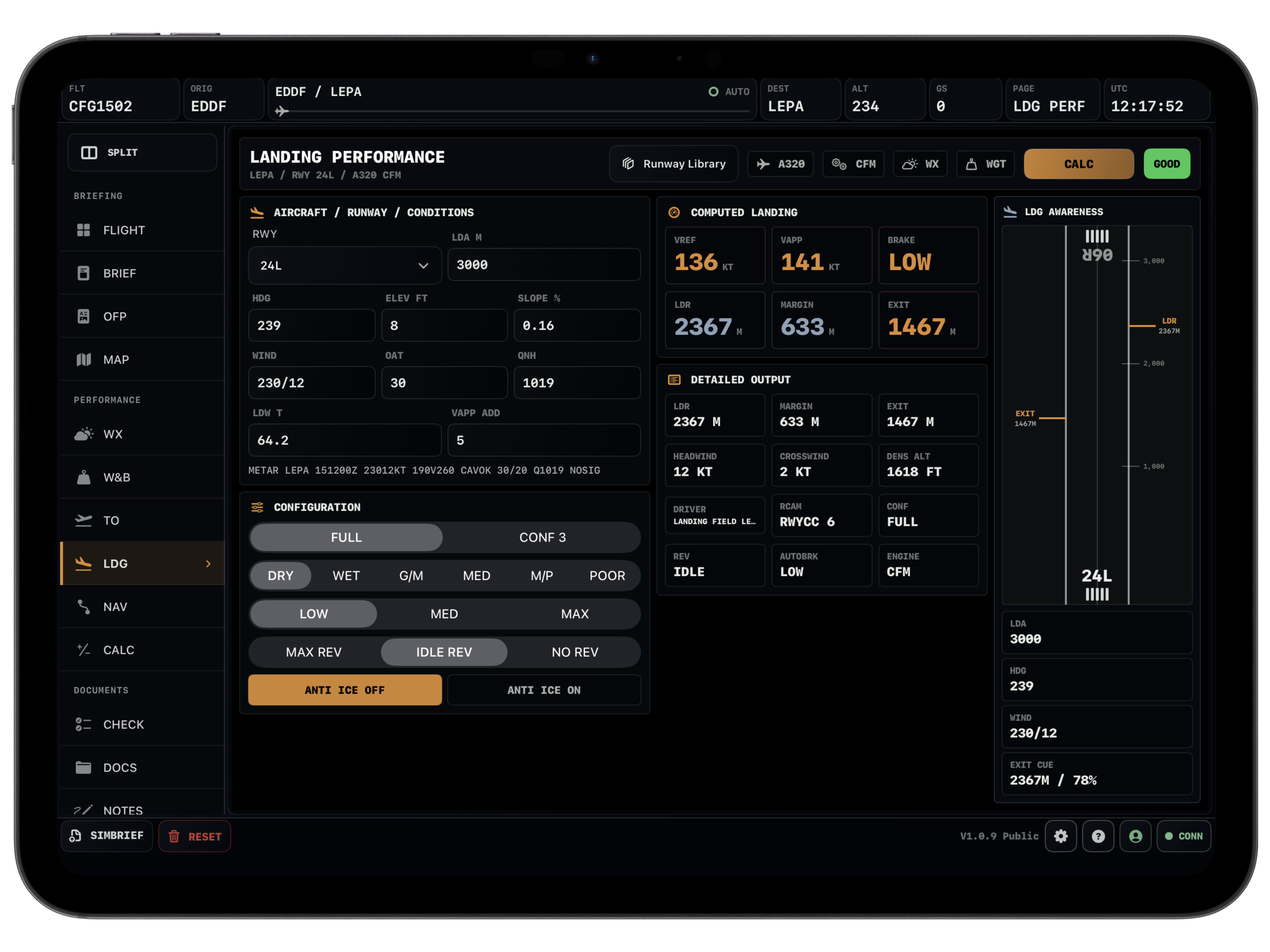1270x952 pixels.
Task: Click the Runway Library book icon
Action: [628, 164]
